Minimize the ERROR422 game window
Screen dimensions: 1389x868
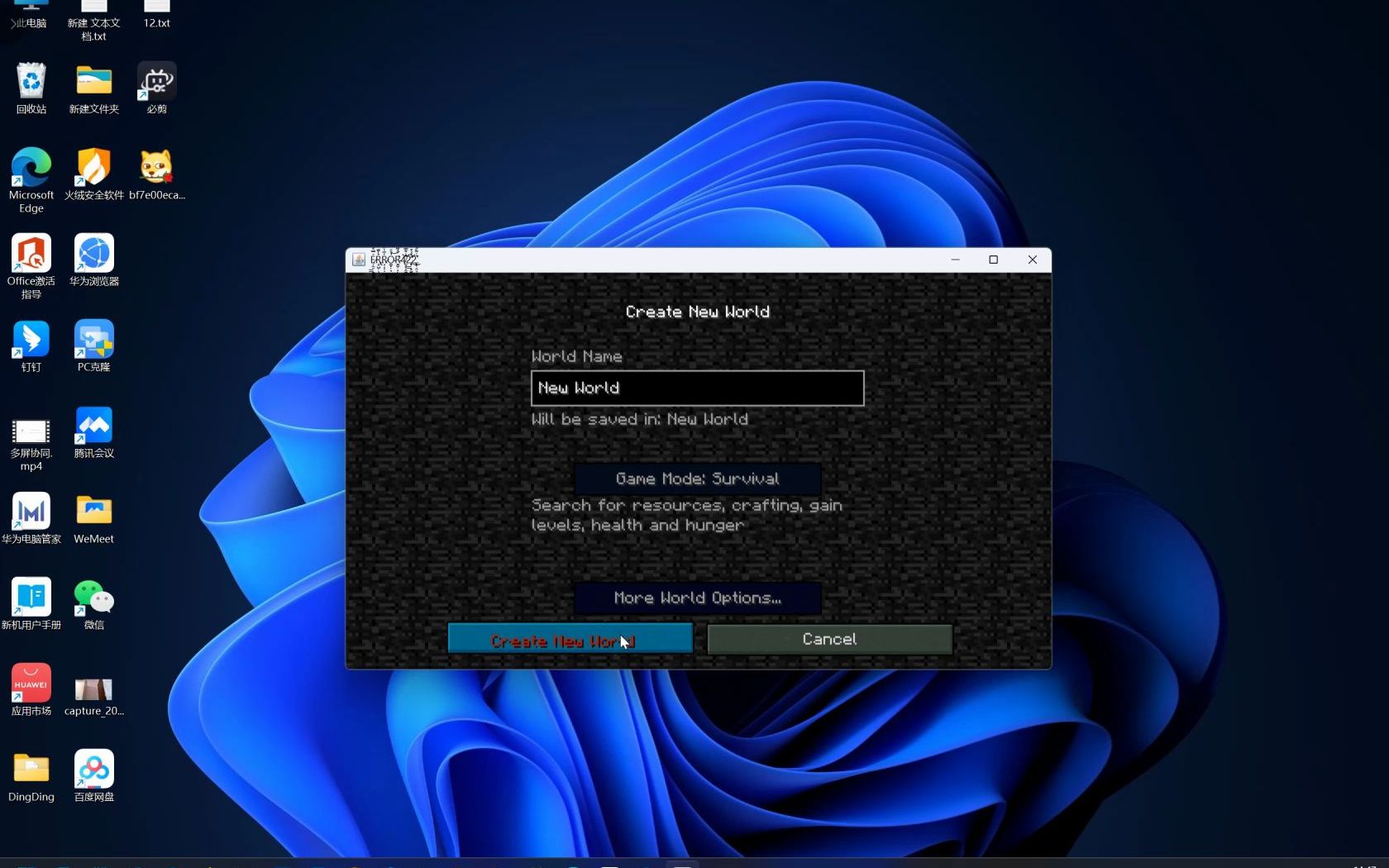pos(955,260)
